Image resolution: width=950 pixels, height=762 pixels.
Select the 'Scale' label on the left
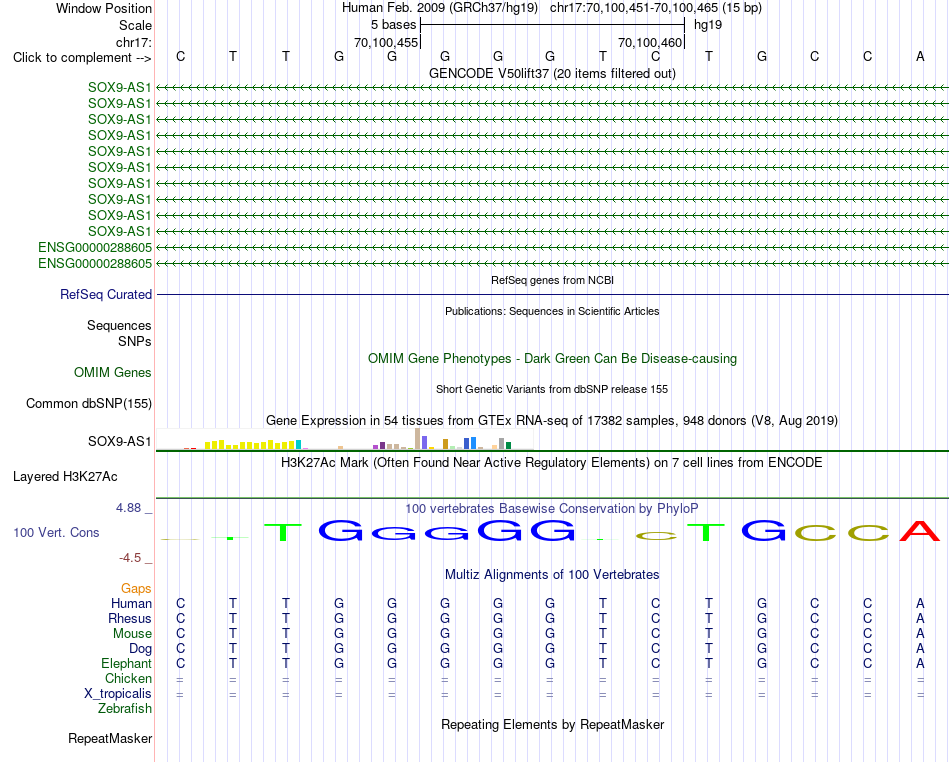[x=135, y=25]
